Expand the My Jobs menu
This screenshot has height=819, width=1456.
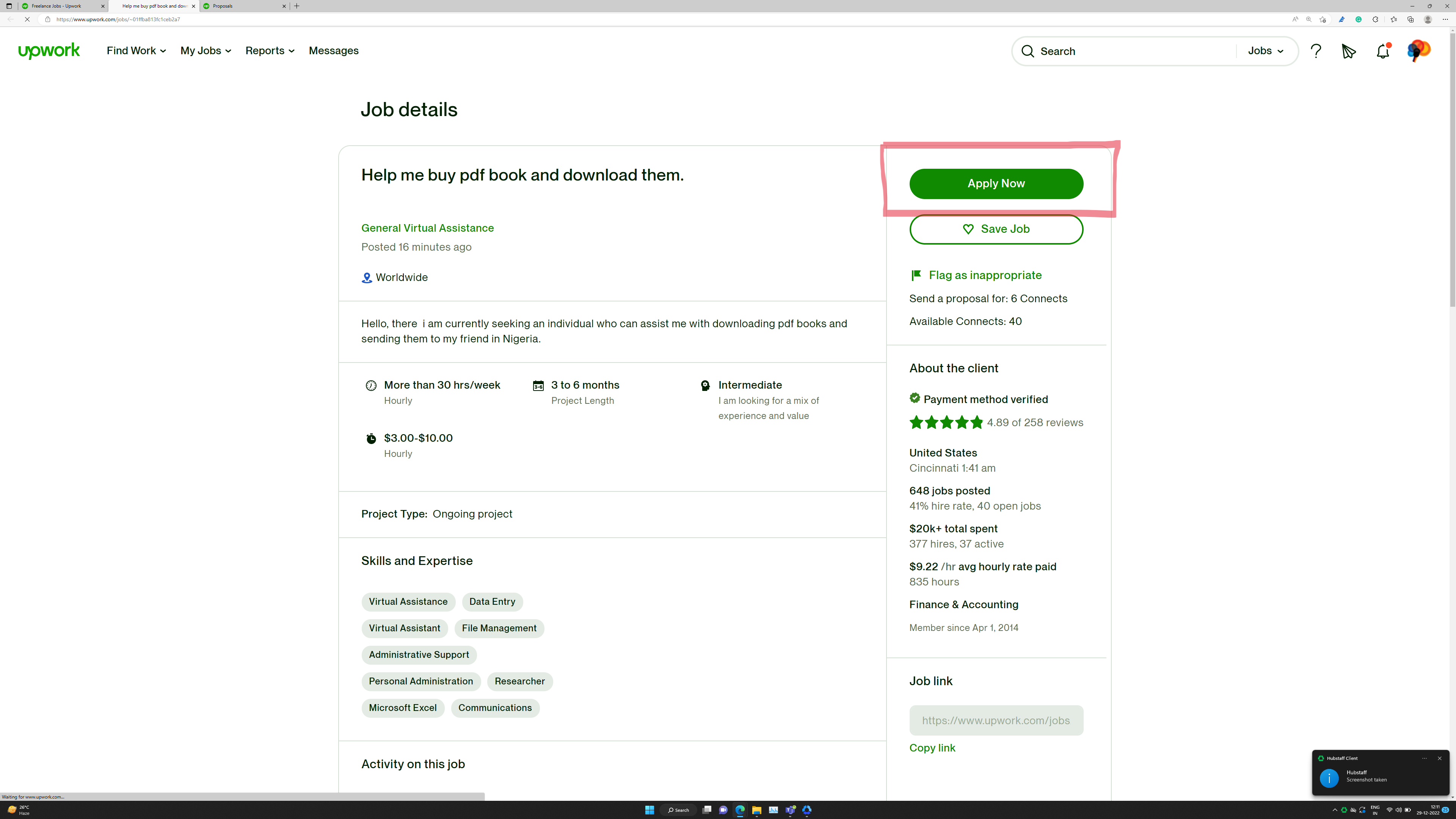tap(206, 51)
